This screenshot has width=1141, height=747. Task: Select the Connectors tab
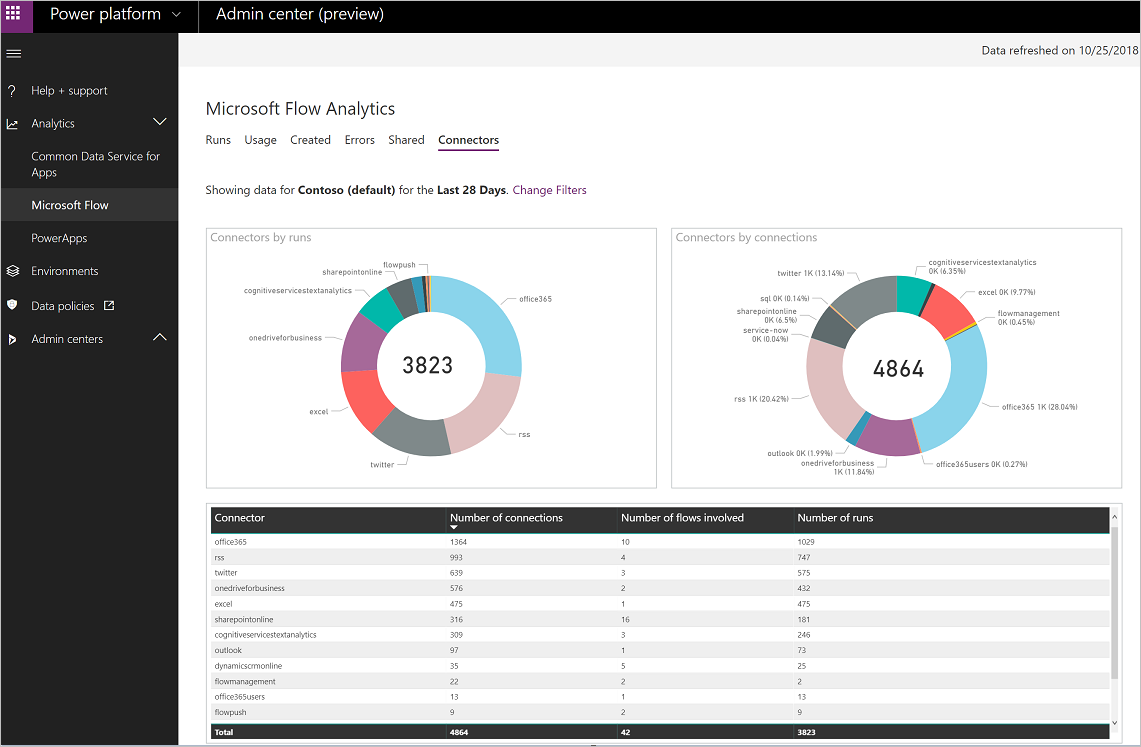pos(469,140)
